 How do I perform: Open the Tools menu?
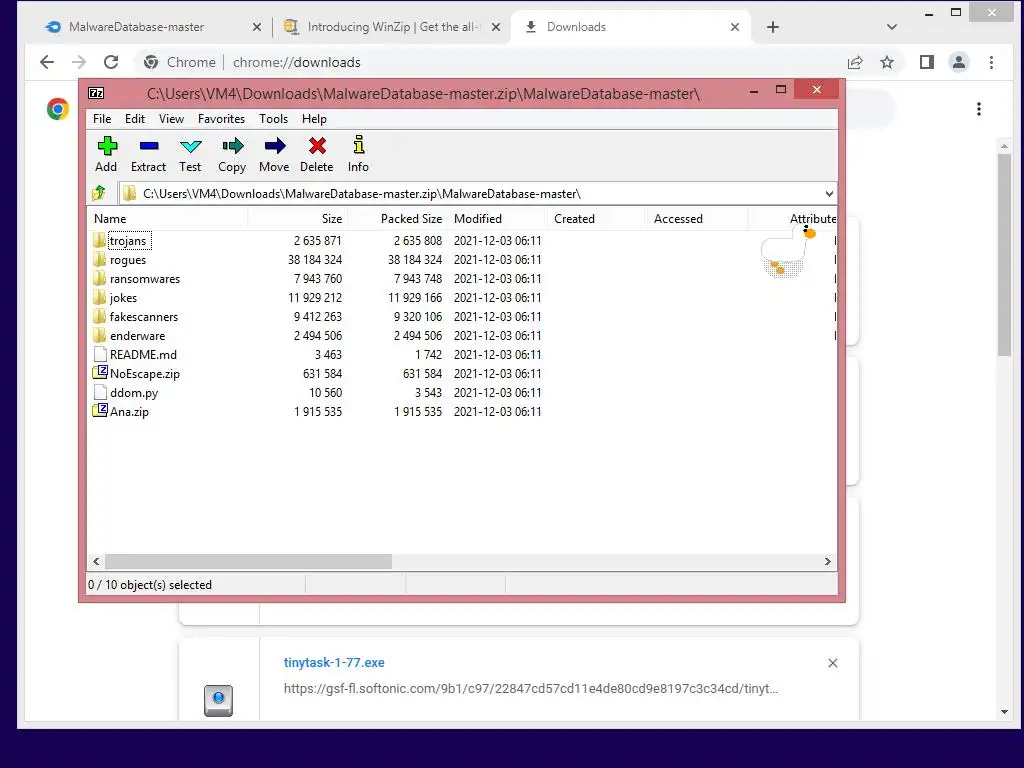point(274,119)
